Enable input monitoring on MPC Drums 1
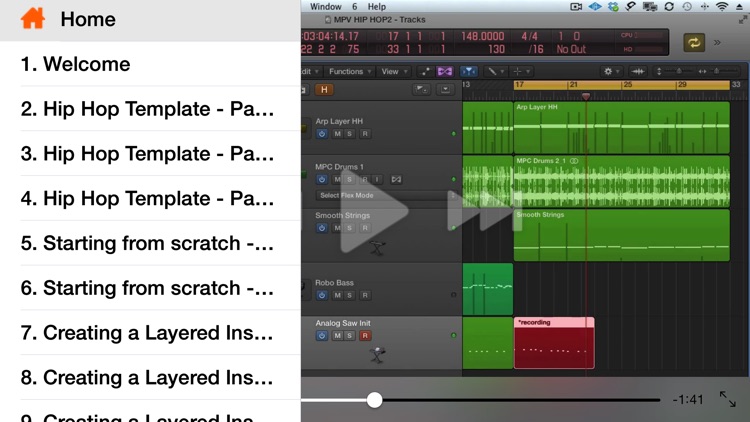This screenshot has width=750, height=422. (377, 179)
